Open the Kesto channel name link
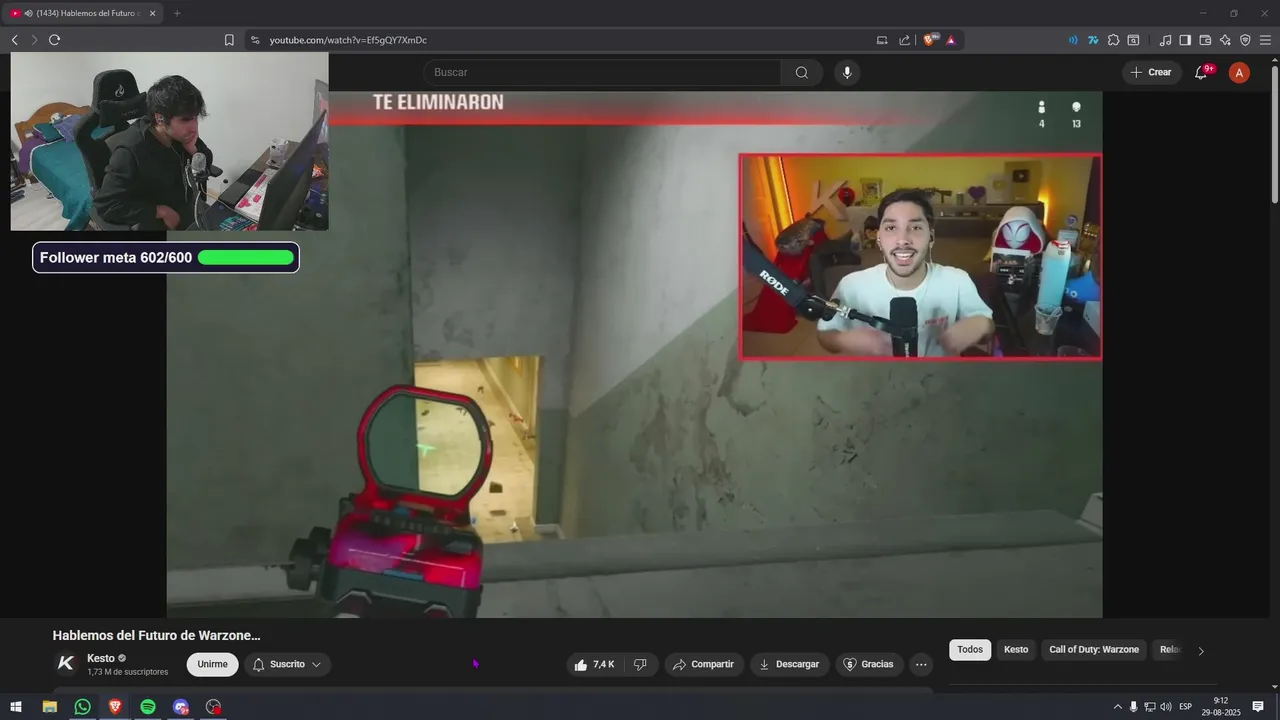Image resolution: width=1280 pixels, height=720 pixels. [x=101, y=658]
